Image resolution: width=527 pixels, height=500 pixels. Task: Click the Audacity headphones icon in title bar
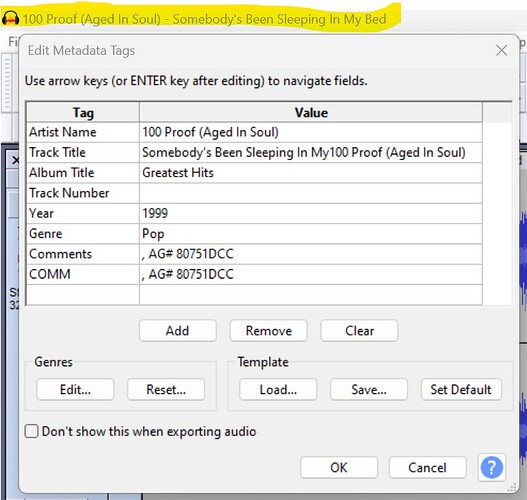click(10, 18)
